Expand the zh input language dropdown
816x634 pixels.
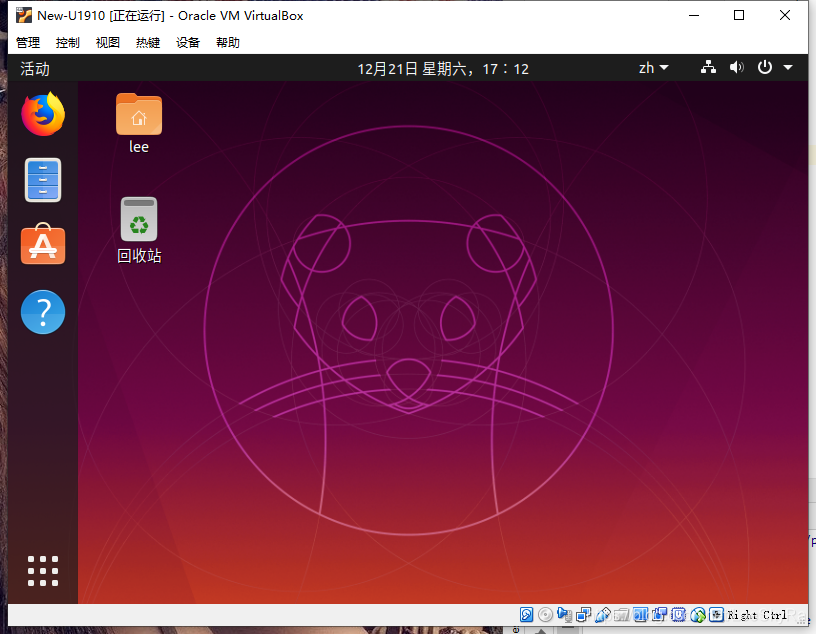651,67
